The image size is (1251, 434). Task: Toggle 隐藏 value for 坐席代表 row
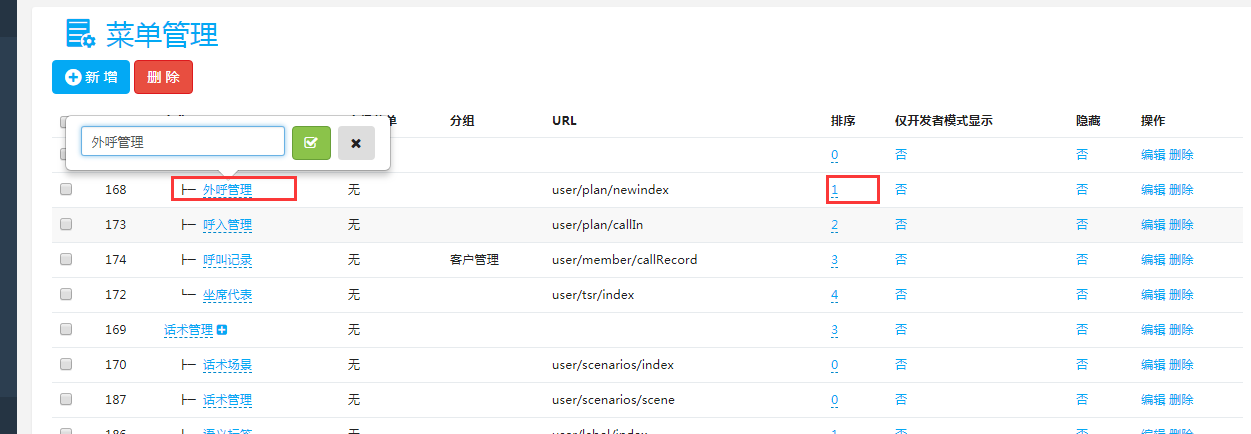(1082, 295)
